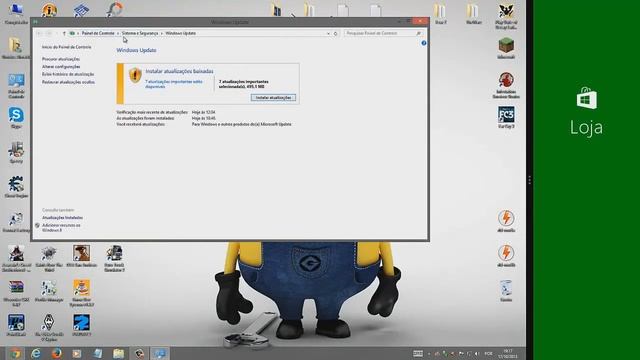Open the Painel de Controle desktop icon
The image size is (640, 360).
click(x=16, y=85)
